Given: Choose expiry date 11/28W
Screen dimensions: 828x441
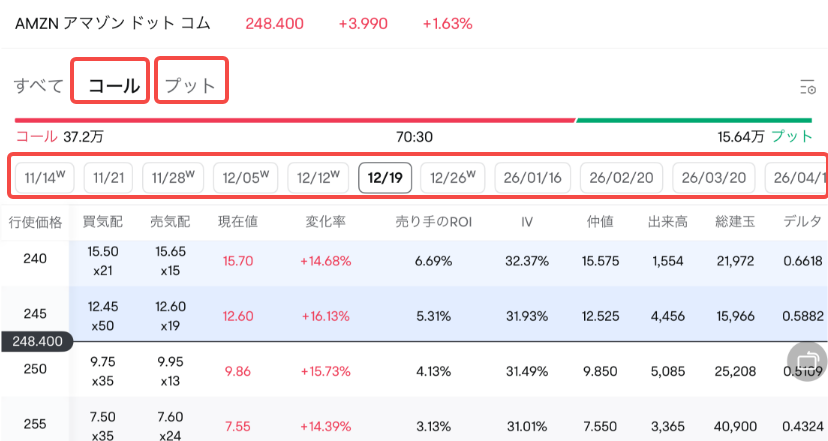Looking at the screenshot, I should pyautogui.click(x=173, y=178).
